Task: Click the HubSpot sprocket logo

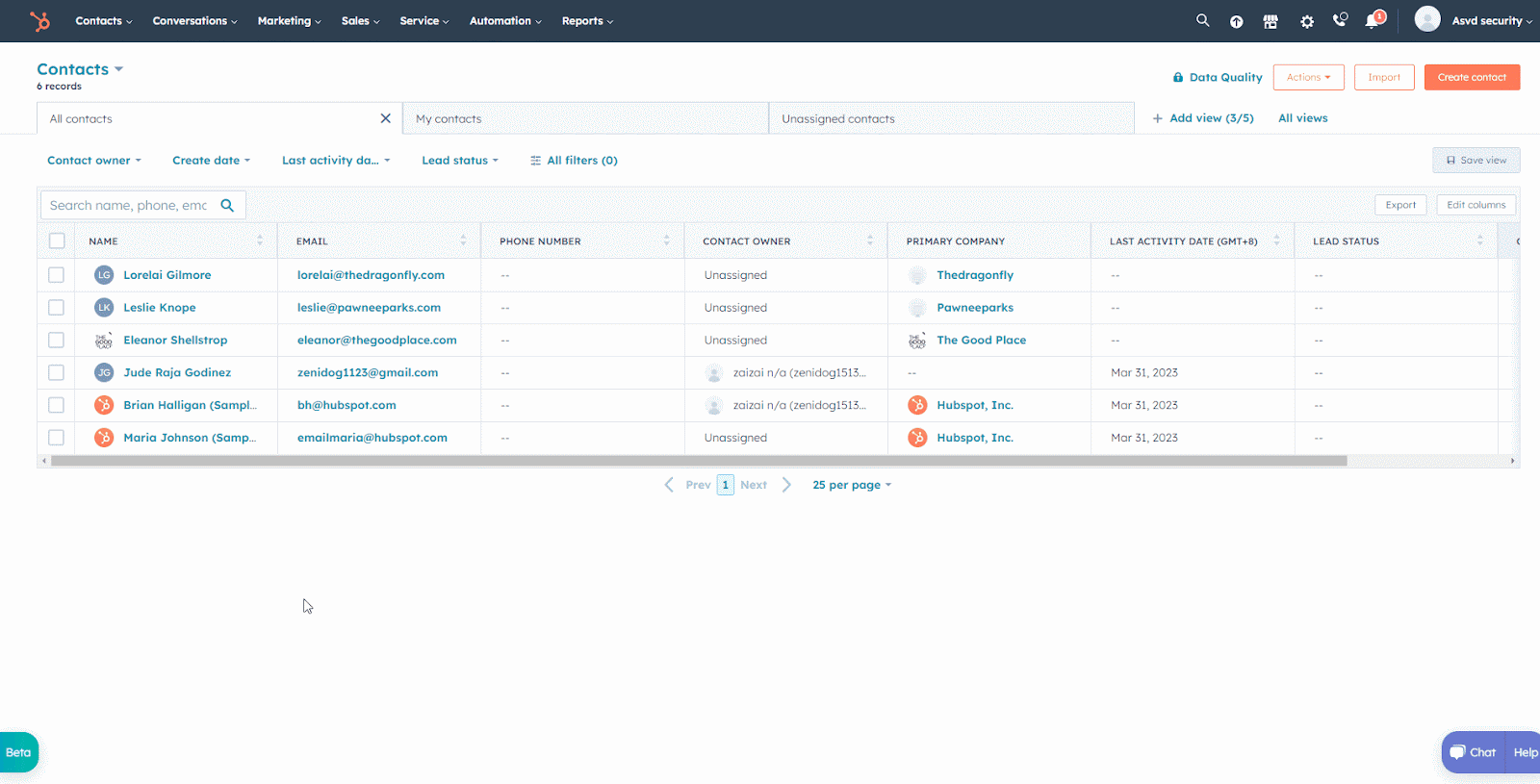Action: click(39, 20)
